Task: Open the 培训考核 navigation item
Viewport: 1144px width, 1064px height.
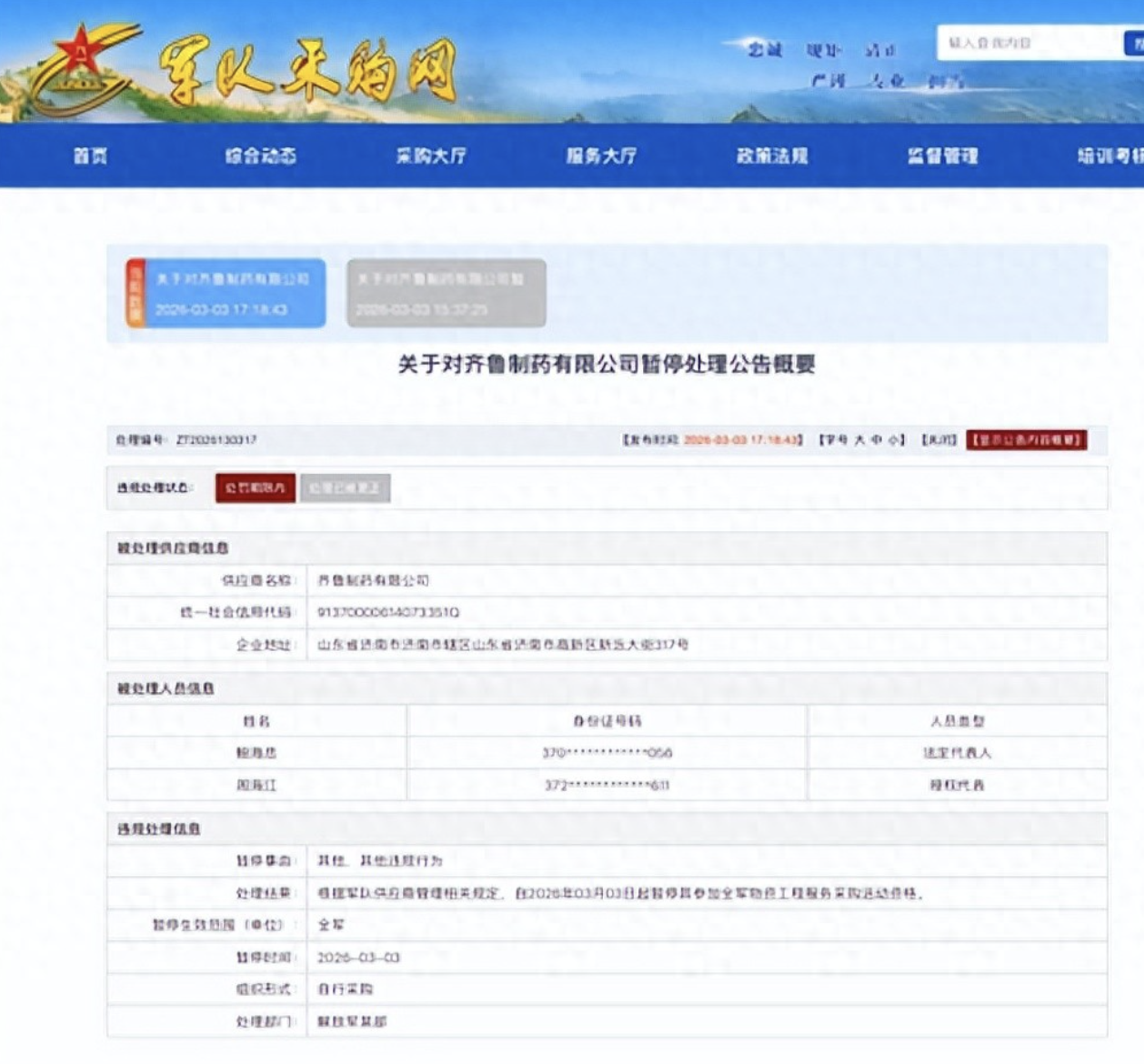Action: [1109, 156]
